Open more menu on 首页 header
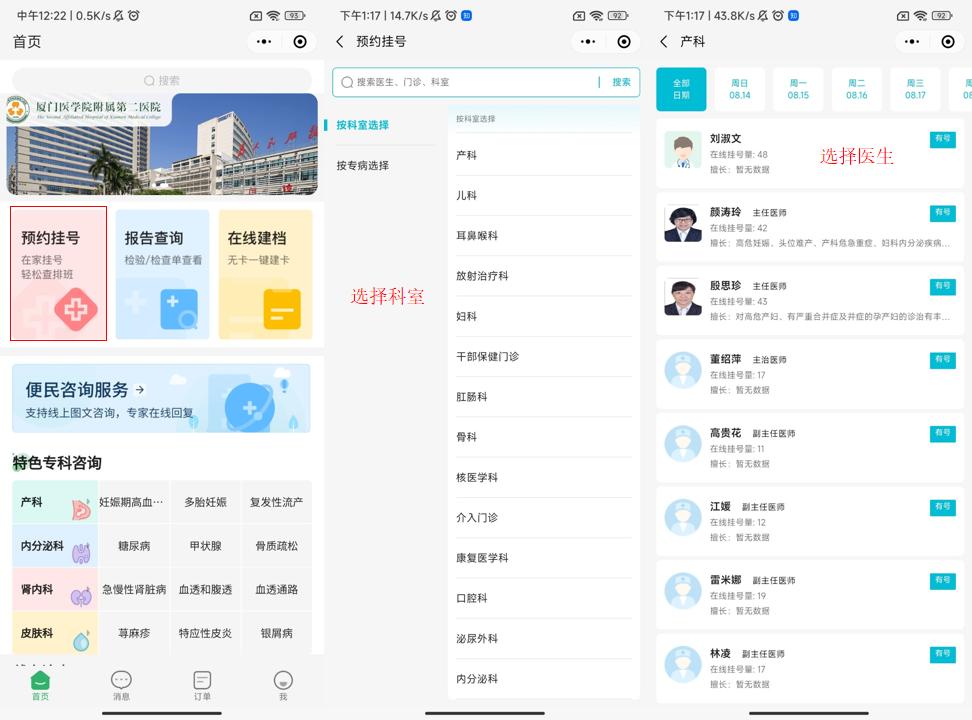This screenshot has width=972, height=720. (x=264, y=42)
